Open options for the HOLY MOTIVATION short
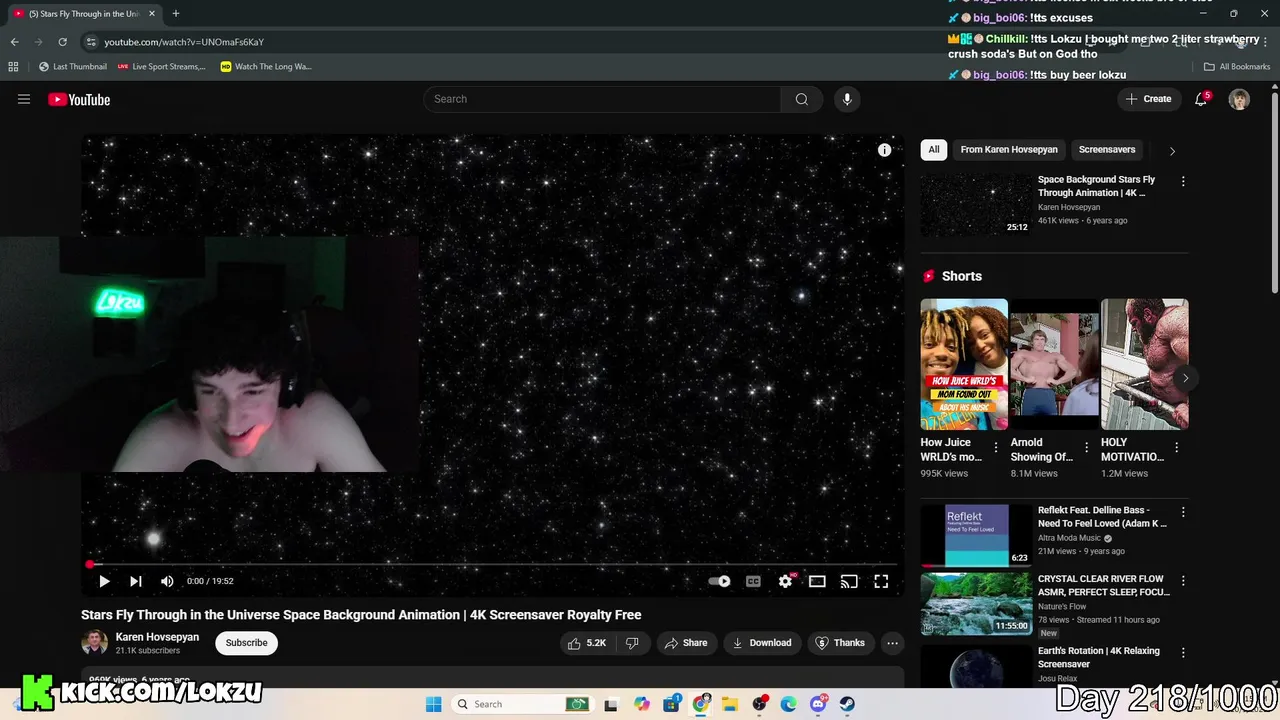 pyautogui.click(x=1177, y=448)
